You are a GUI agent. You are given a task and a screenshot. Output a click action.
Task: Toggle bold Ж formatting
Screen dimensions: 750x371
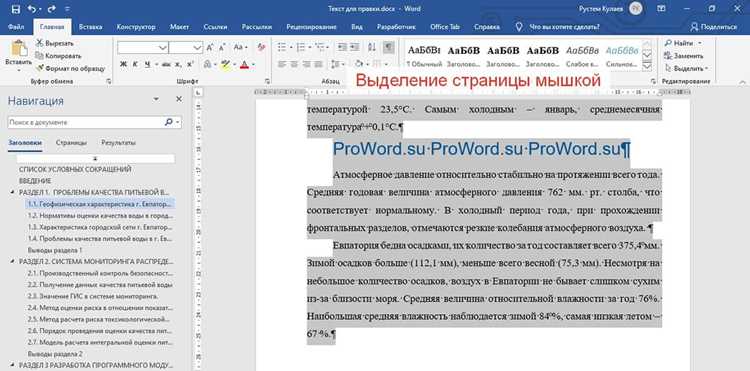click(123, 64)
